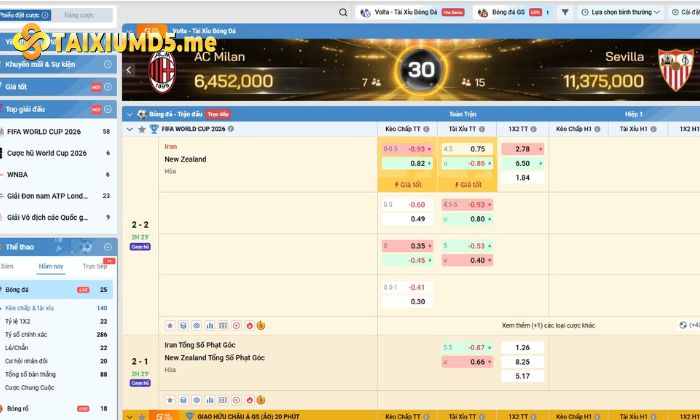Select Bóng đá sport in sidebar
Image resolution: width=700 pixels, height=420 pixels.
pos(56,290)
